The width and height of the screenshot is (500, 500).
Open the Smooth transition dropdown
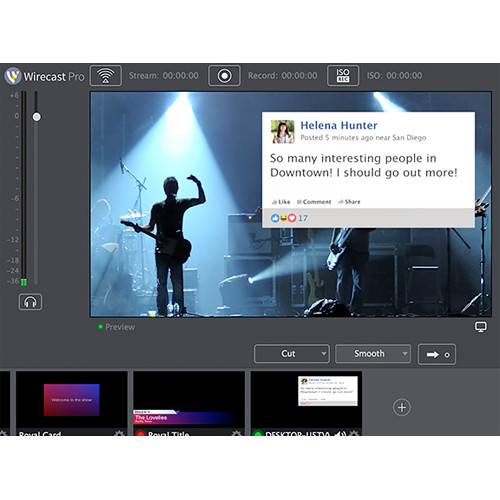tap(373, 354)
